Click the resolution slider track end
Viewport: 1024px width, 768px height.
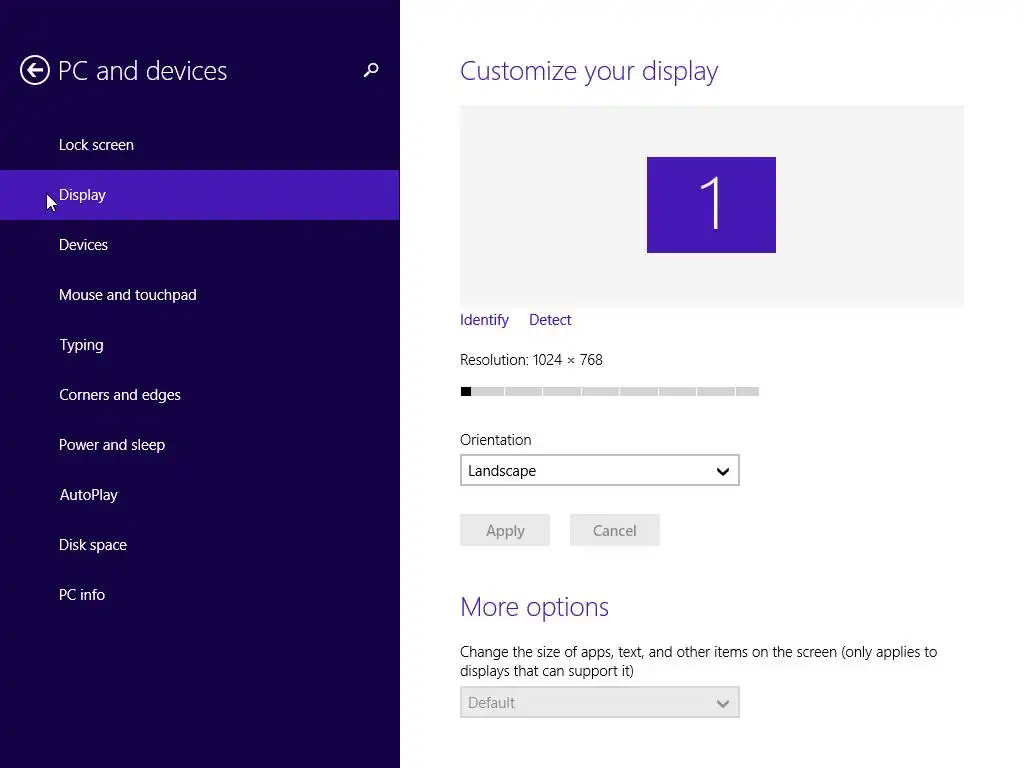coord(747,391)
